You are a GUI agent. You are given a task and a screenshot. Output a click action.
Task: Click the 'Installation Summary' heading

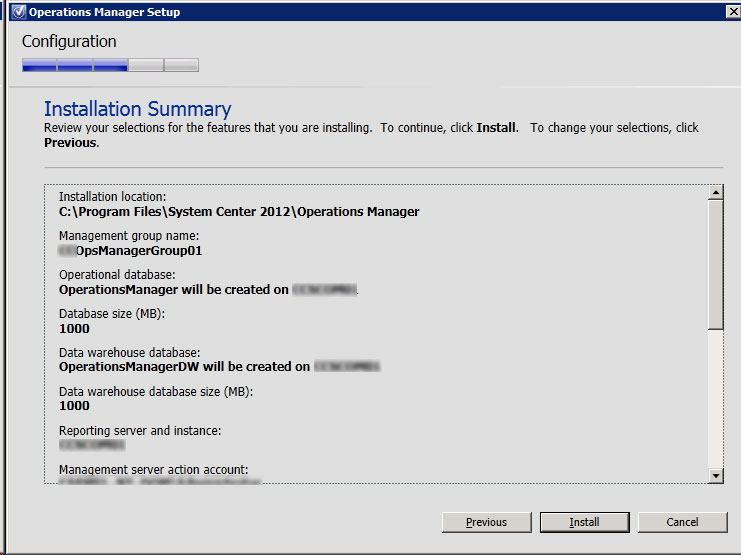138,109
